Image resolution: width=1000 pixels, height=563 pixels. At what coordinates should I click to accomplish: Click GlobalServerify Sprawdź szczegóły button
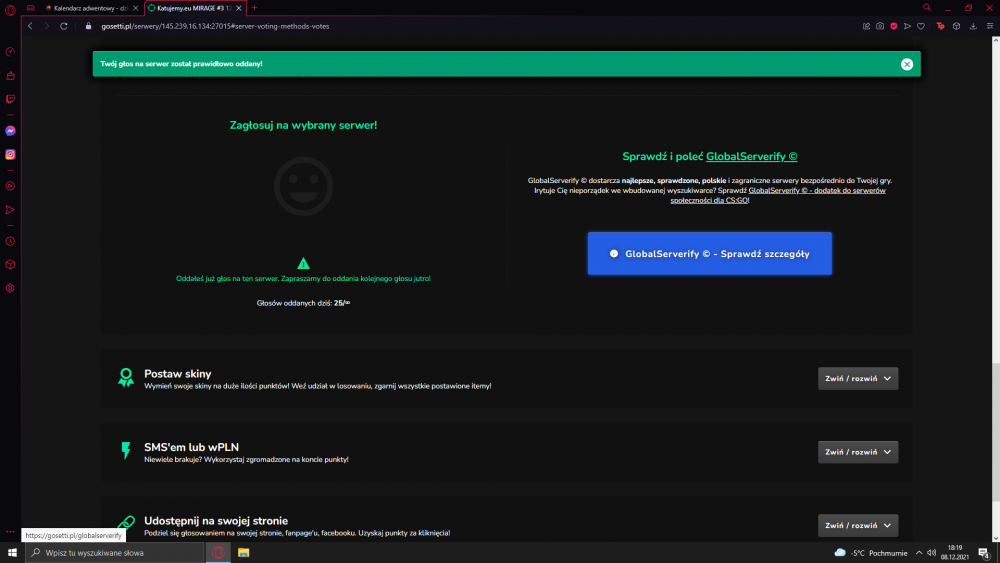pyautogui.click(x=709, y=254)
